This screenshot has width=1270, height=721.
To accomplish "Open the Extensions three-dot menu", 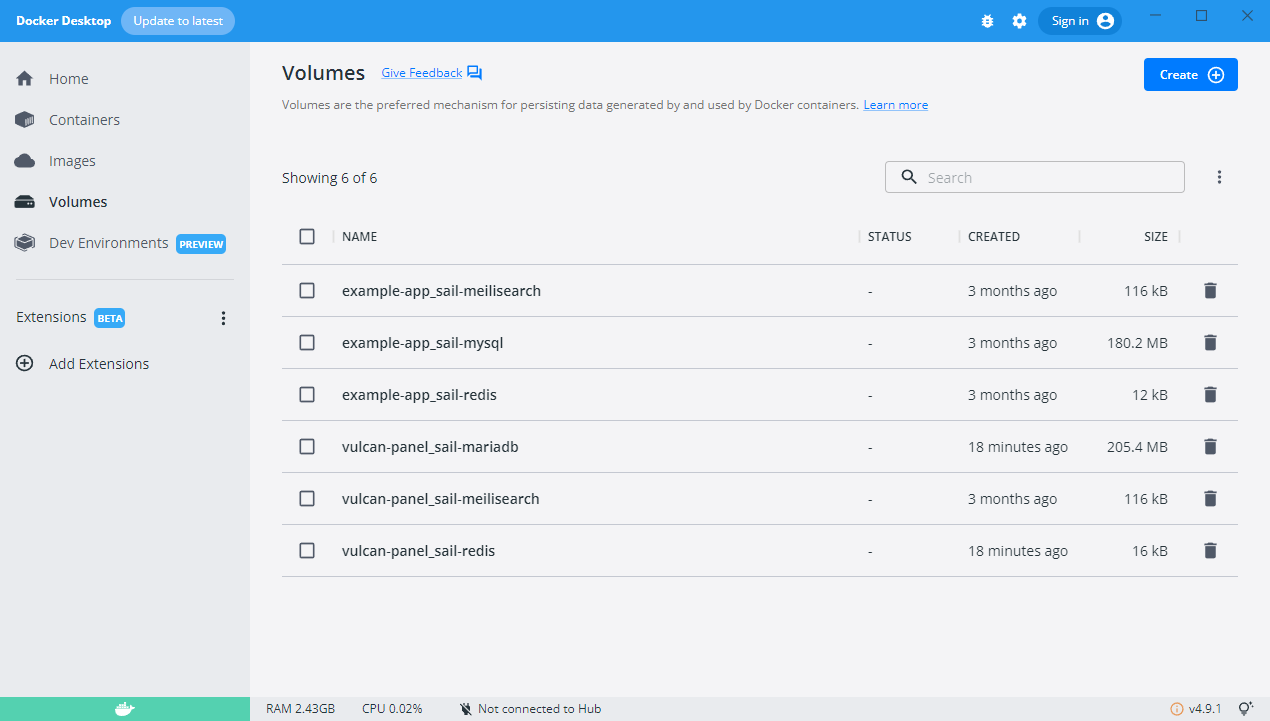I will coord(223,318).
